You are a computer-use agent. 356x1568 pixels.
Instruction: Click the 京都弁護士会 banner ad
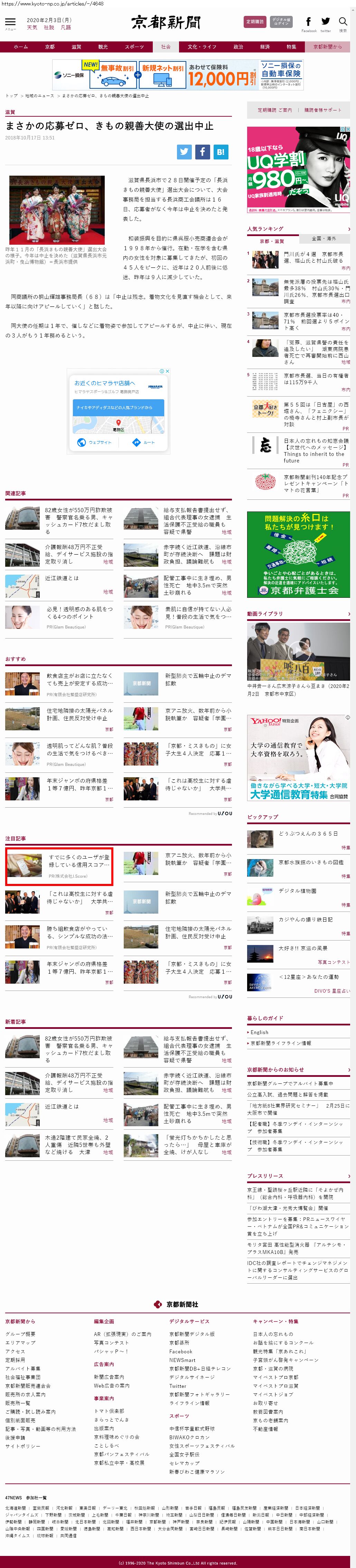click(299, 554)
